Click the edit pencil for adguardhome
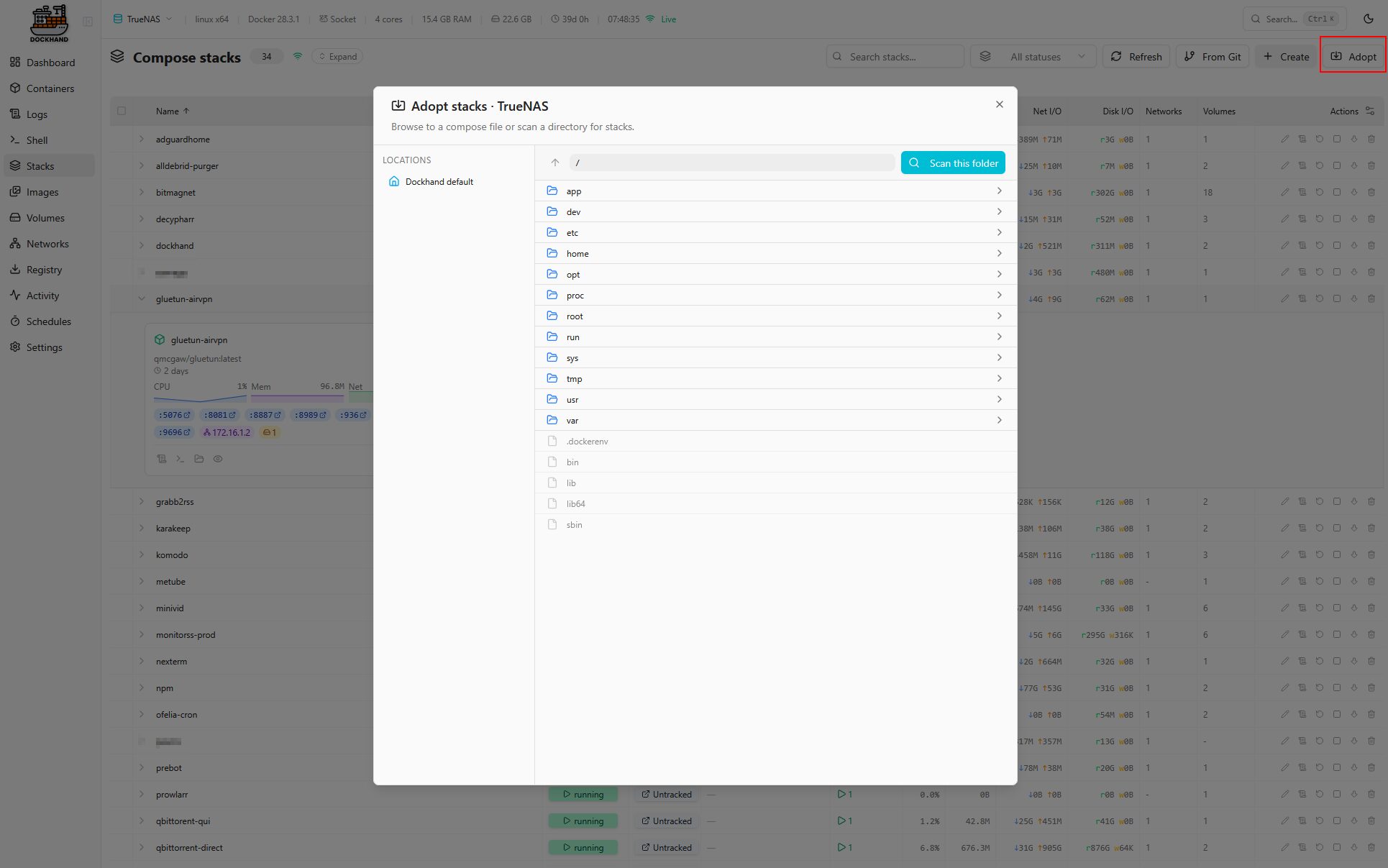The image size is (1388, 868). click(x=1284, y=139)
